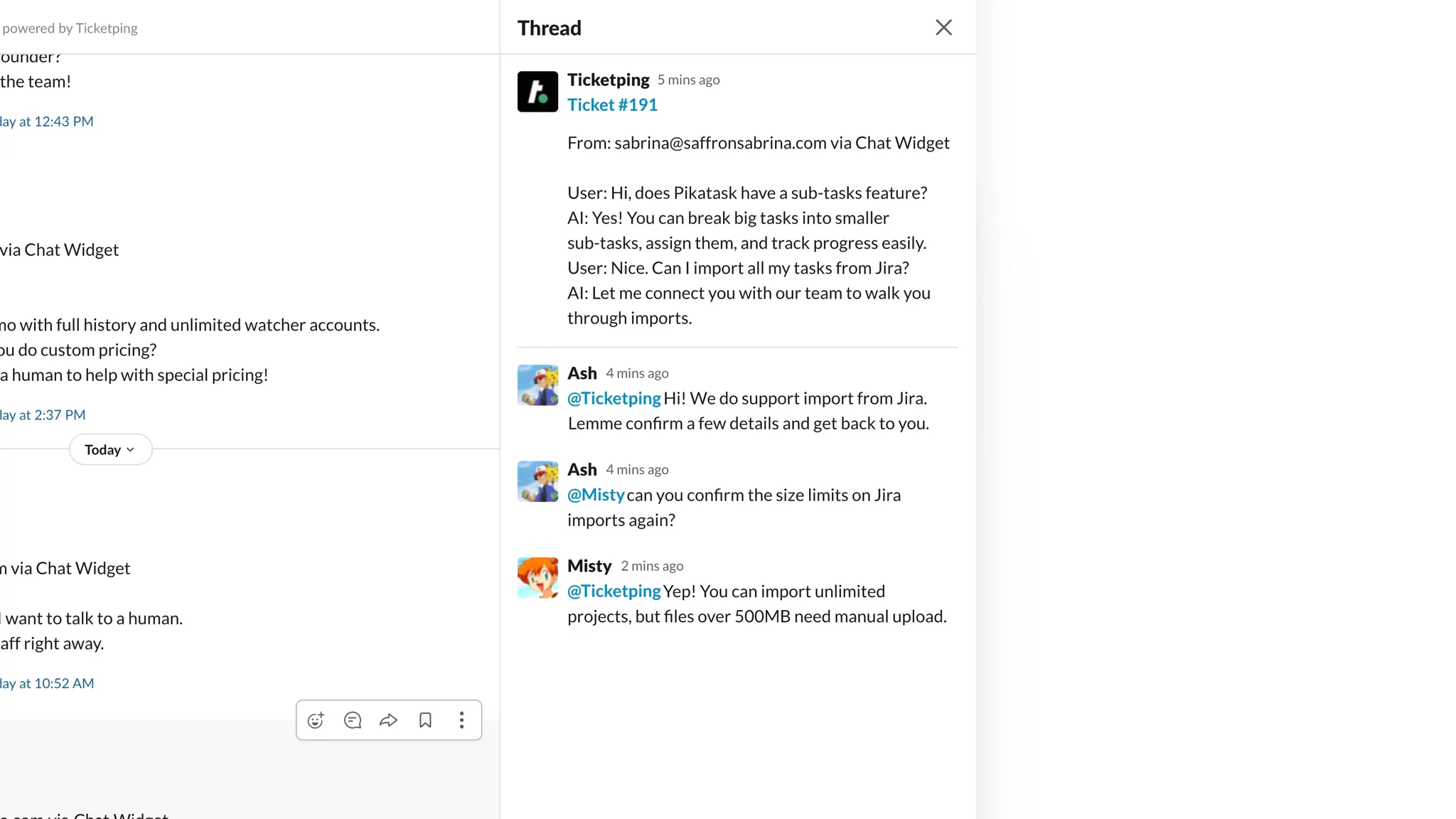Image resolution: width=1456 pixels, height=819 pixels.
Task: Click the @Ticketping mention in Ash's reply
Action: click(x=614, y=398)
